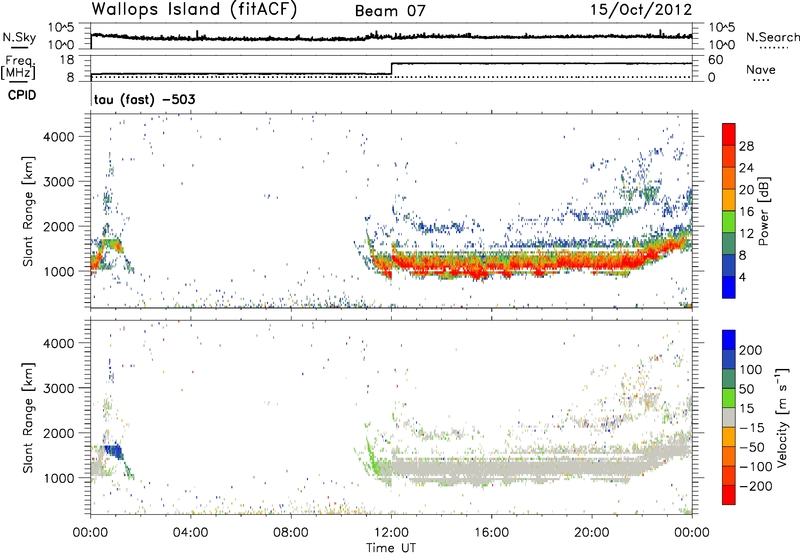800x554 pixels.
Task: Click the 'Velocity [m s-1]' colorbar title
Action: coord(782,417)
